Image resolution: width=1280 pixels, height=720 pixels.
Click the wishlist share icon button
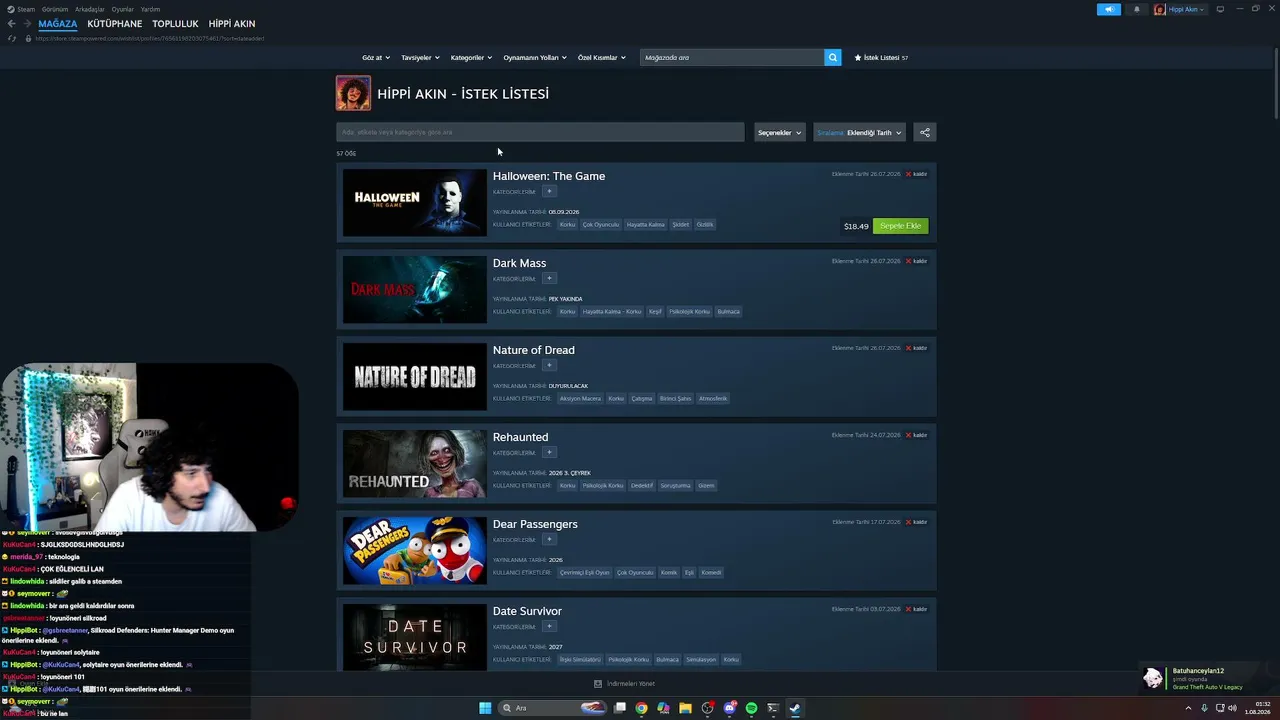[x=925, y=132]
